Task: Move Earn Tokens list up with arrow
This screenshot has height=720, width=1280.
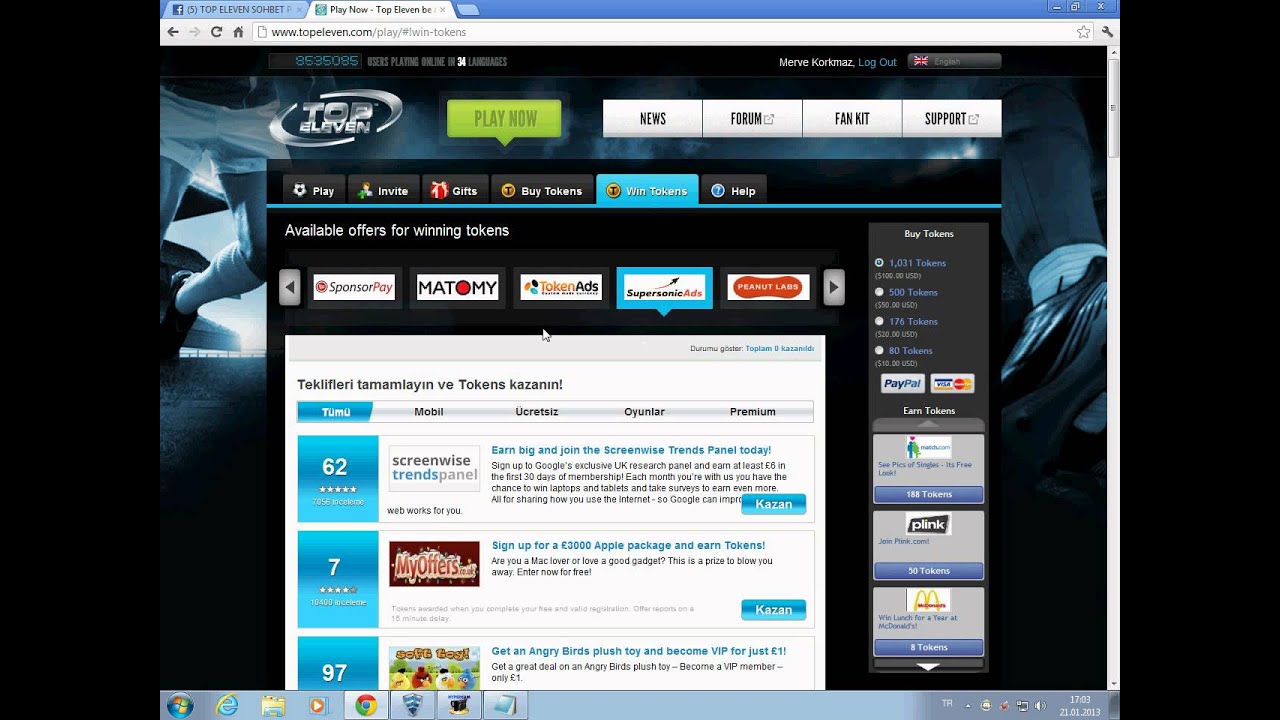Action: pos(928,424)
